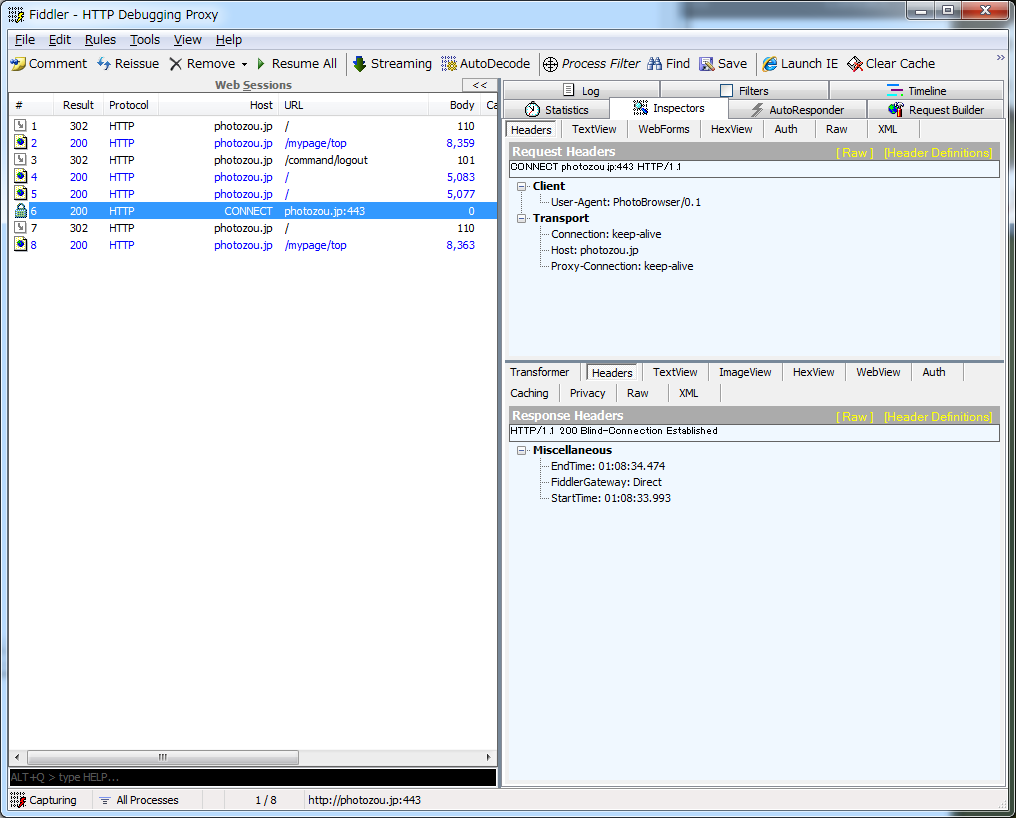Click the Remove X icon
This screenshot has height=818, width=1016.
pyautogui.click(x=176, y=64)
